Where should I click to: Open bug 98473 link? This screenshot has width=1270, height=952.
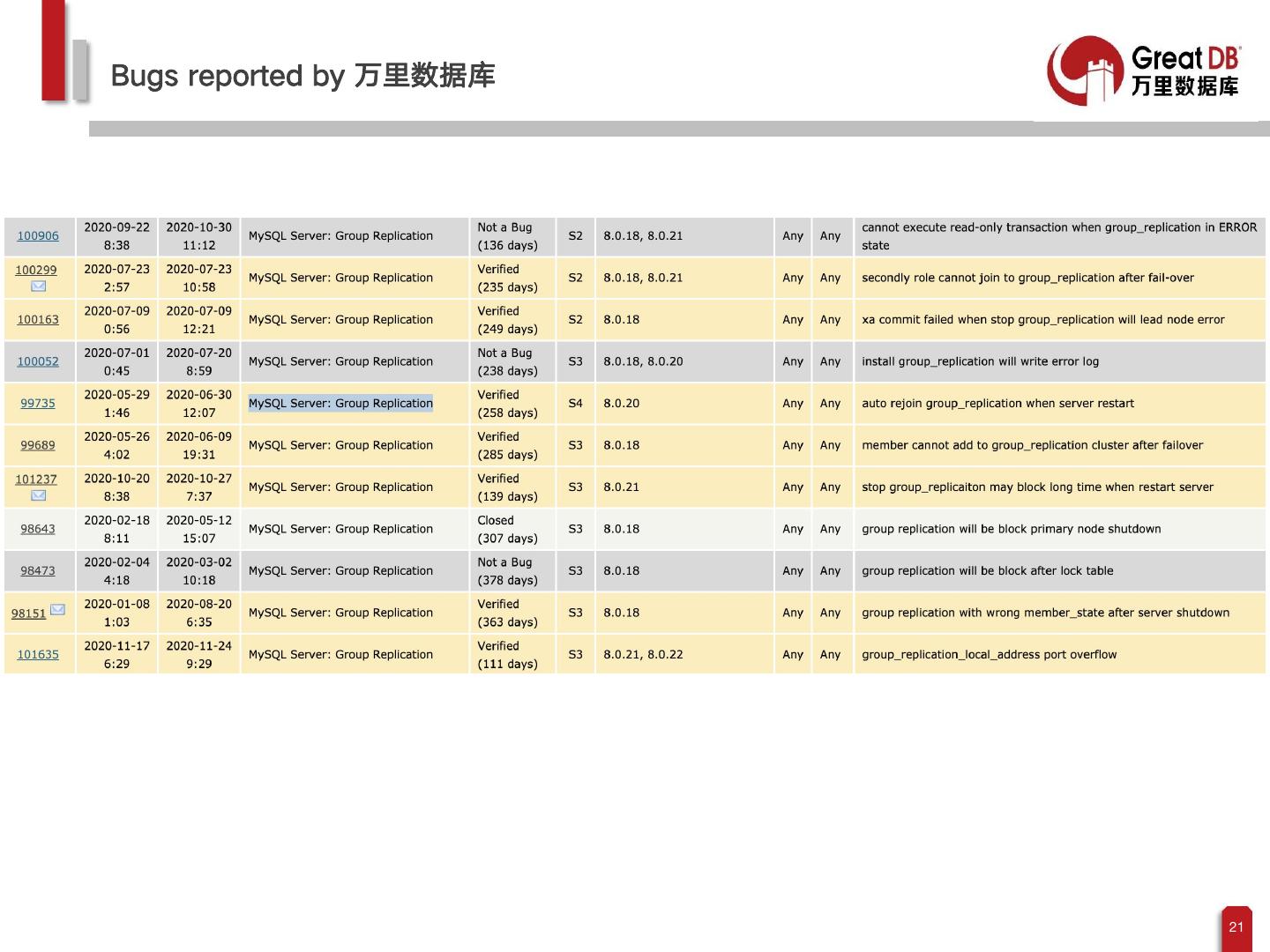click(38, 571)
